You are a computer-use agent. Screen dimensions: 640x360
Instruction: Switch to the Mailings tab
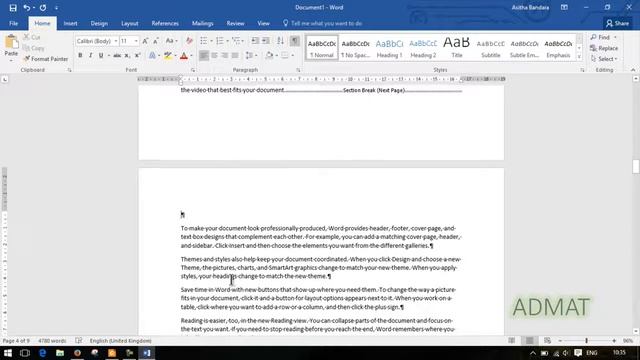(202, 24)
